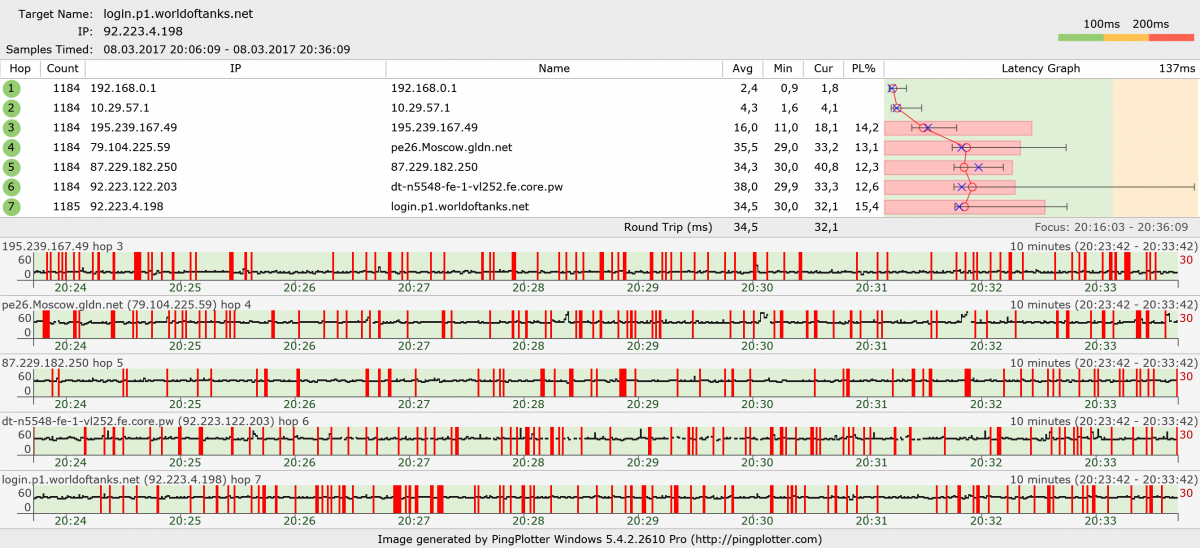The width and height of the screenshot is (1200, 548).
Task: Sort by the Count column header
Action: pos(62,69)
